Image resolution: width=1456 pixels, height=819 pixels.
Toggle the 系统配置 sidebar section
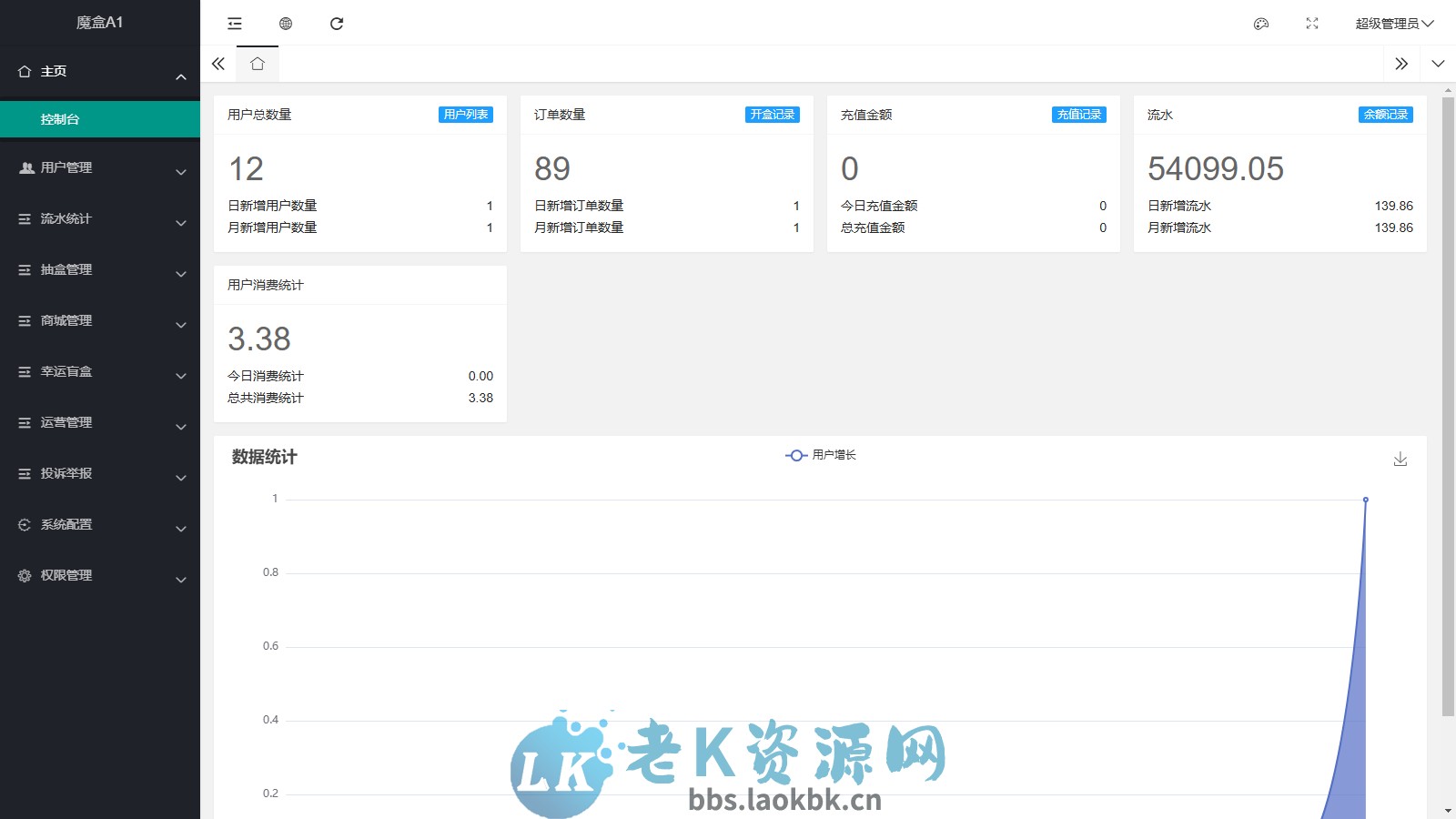point(64,524)
